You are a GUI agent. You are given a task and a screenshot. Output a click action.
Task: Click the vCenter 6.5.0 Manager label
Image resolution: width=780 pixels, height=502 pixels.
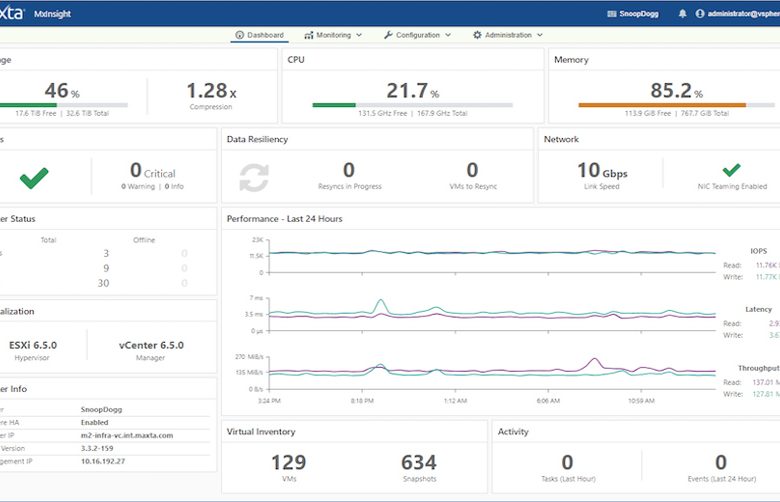[151, 345]
